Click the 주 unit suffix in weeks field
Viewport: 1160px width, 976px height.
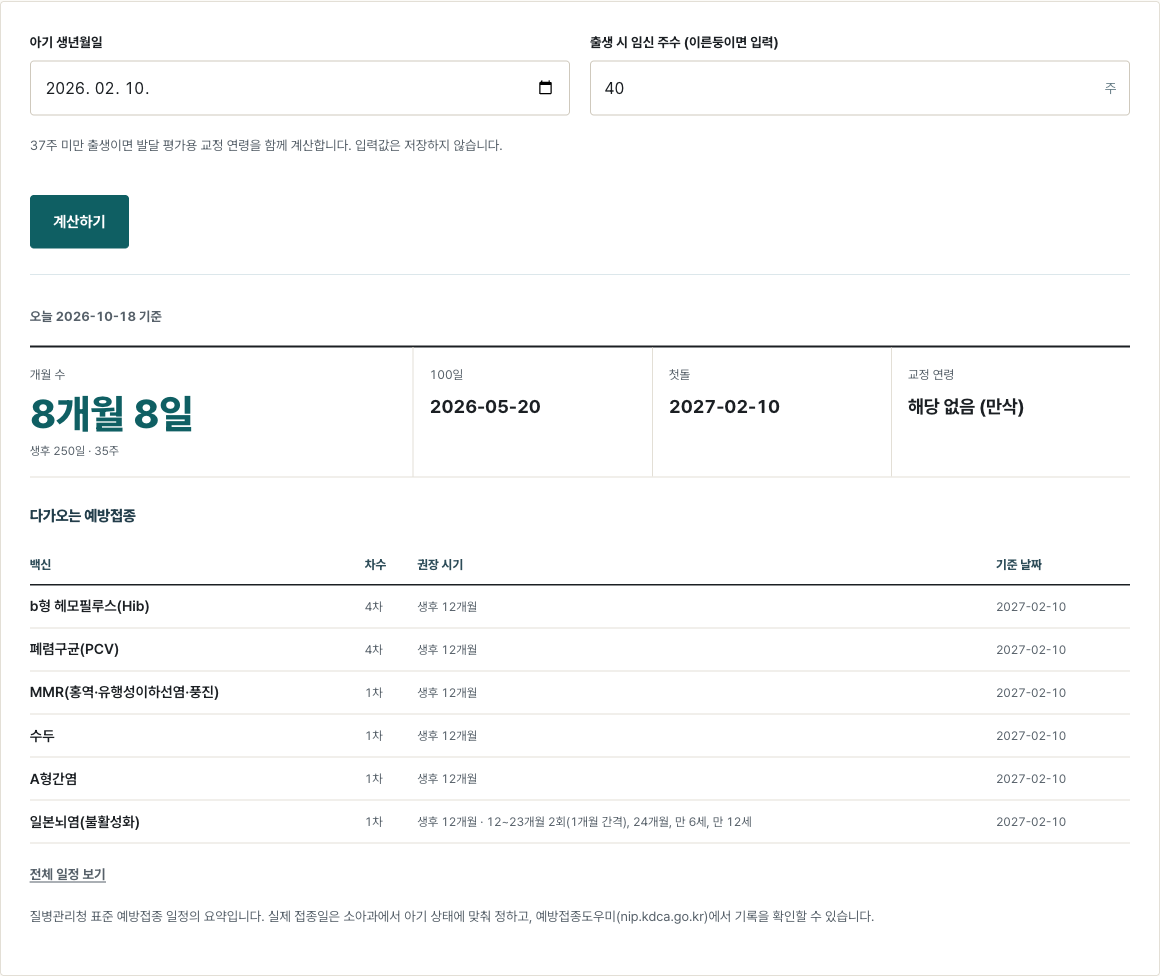[1110, 88]
